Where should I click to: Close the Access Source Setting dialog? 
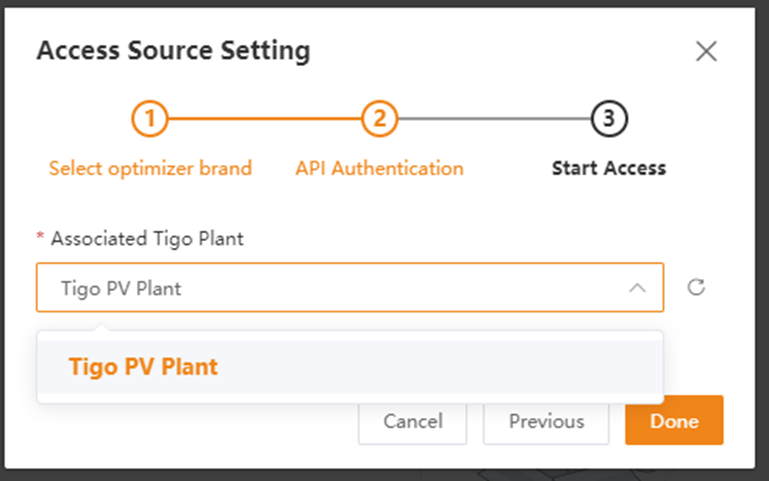click(x=706, y=52)
